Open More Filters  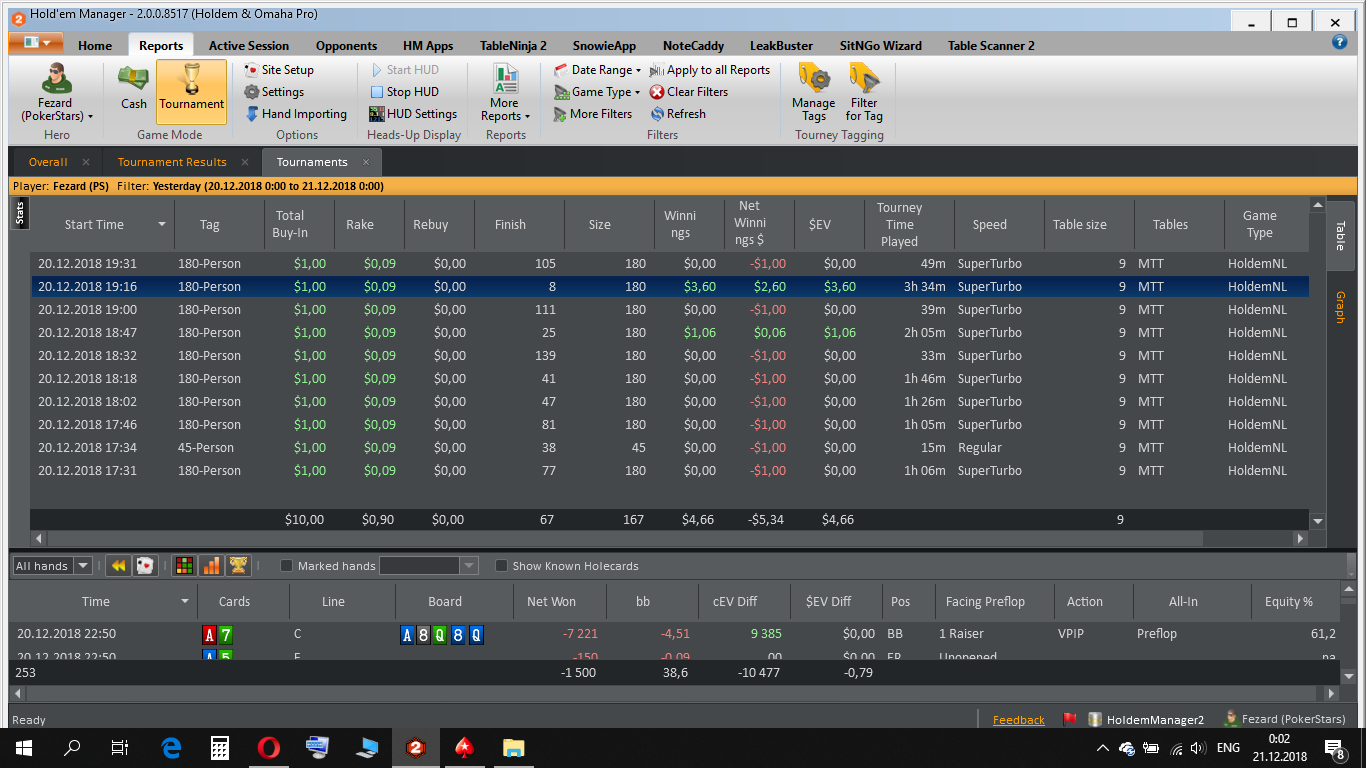592,114
